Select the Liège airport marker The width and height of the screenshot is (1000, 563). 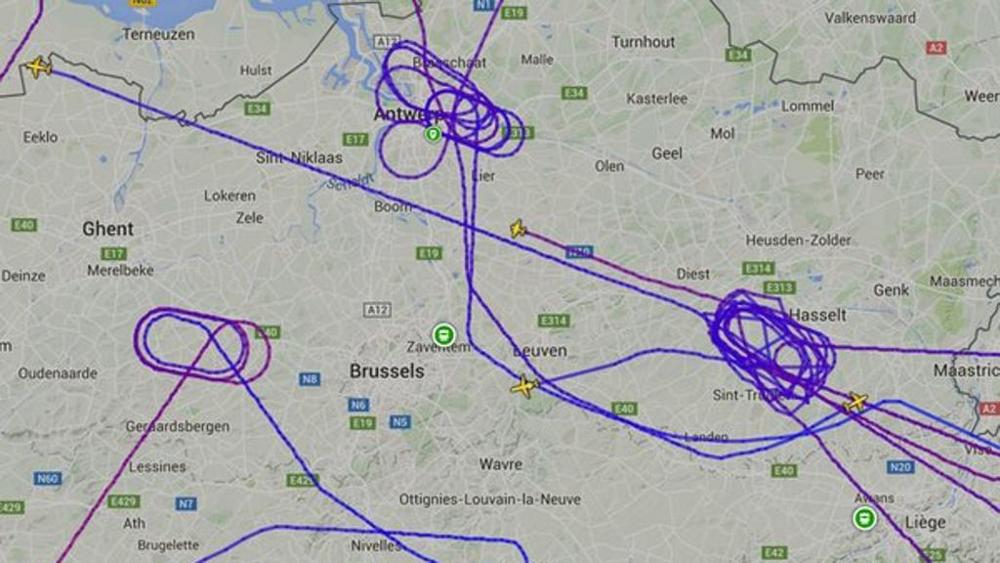[x=864, y=518]
